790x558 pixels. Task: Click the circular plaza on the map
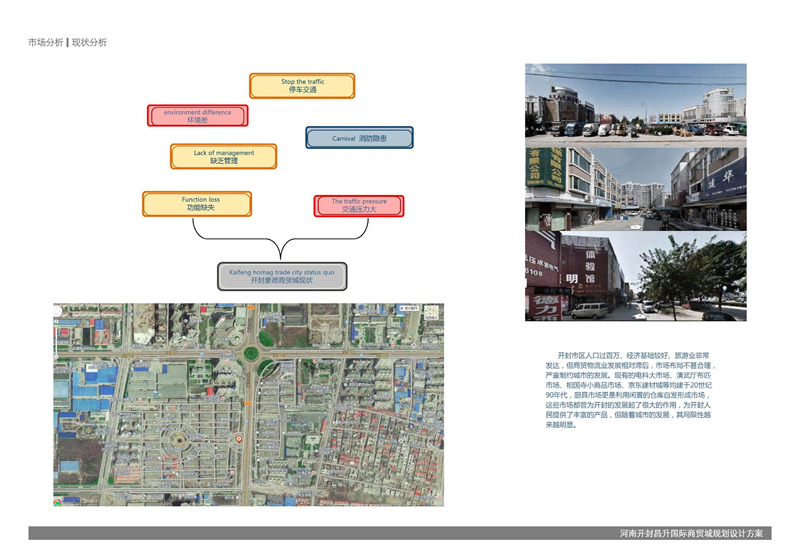(178, 439)
